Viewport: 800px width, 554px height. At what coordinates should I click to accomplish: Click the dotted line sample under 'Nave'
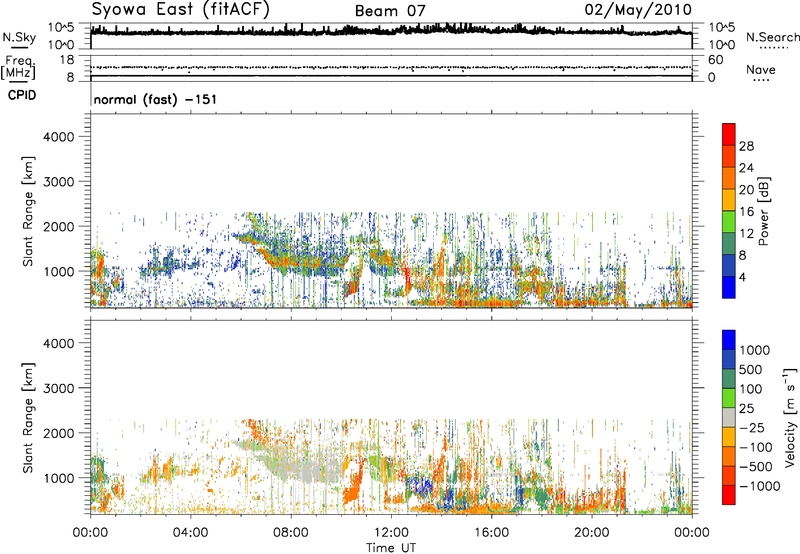tap(761, 80)
